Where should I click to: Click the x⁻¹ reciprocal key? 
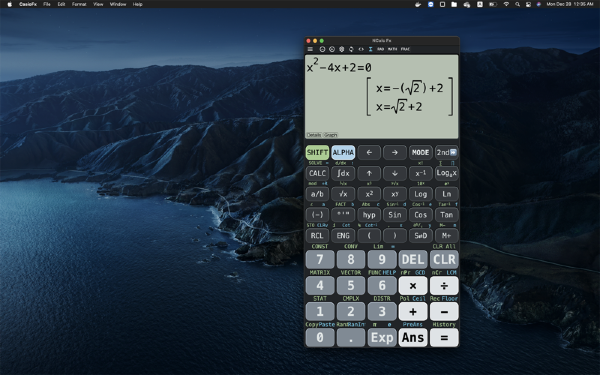(421, 173)
